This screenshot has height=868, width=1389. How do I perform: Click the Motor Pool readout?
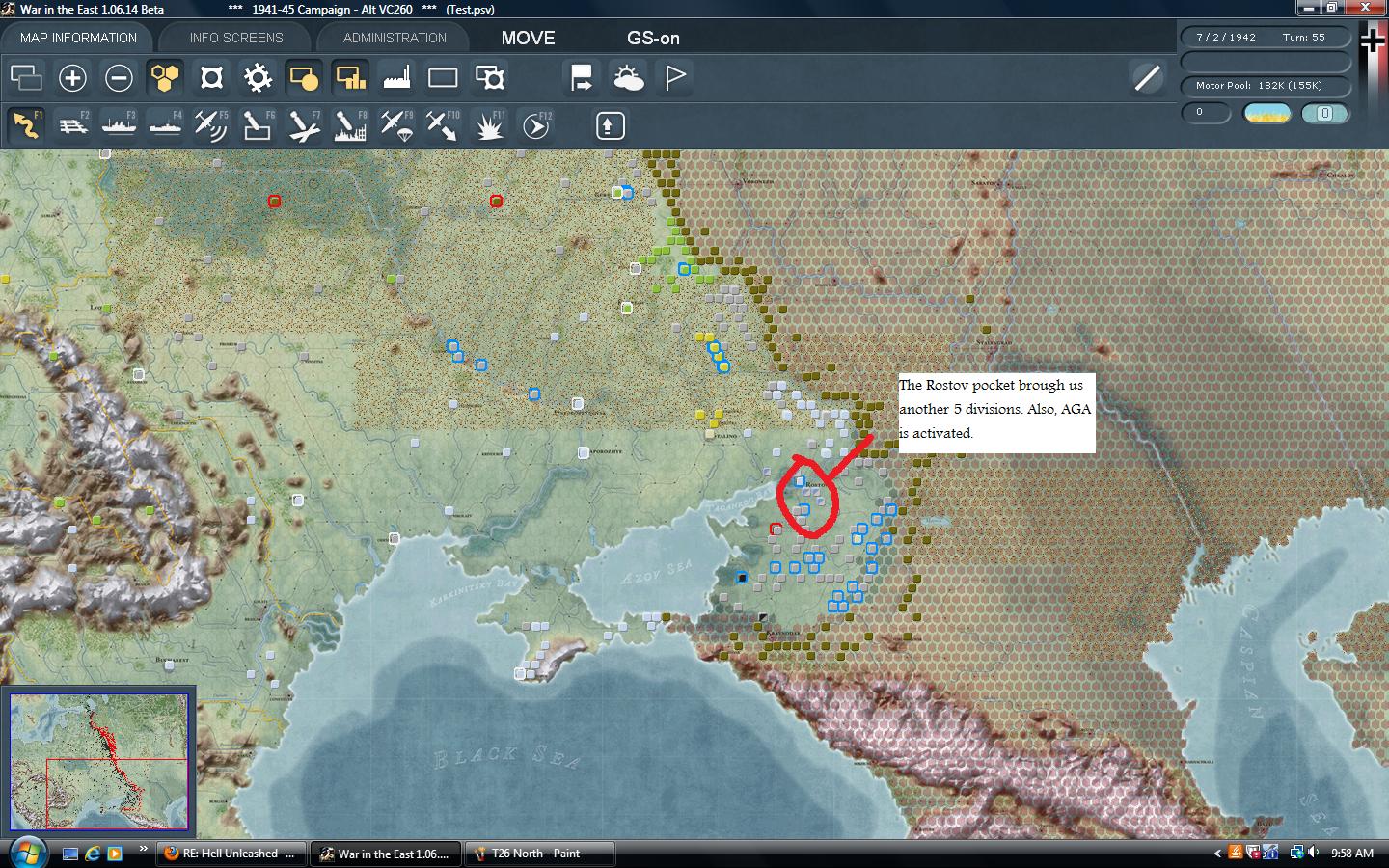(1265, 85)
